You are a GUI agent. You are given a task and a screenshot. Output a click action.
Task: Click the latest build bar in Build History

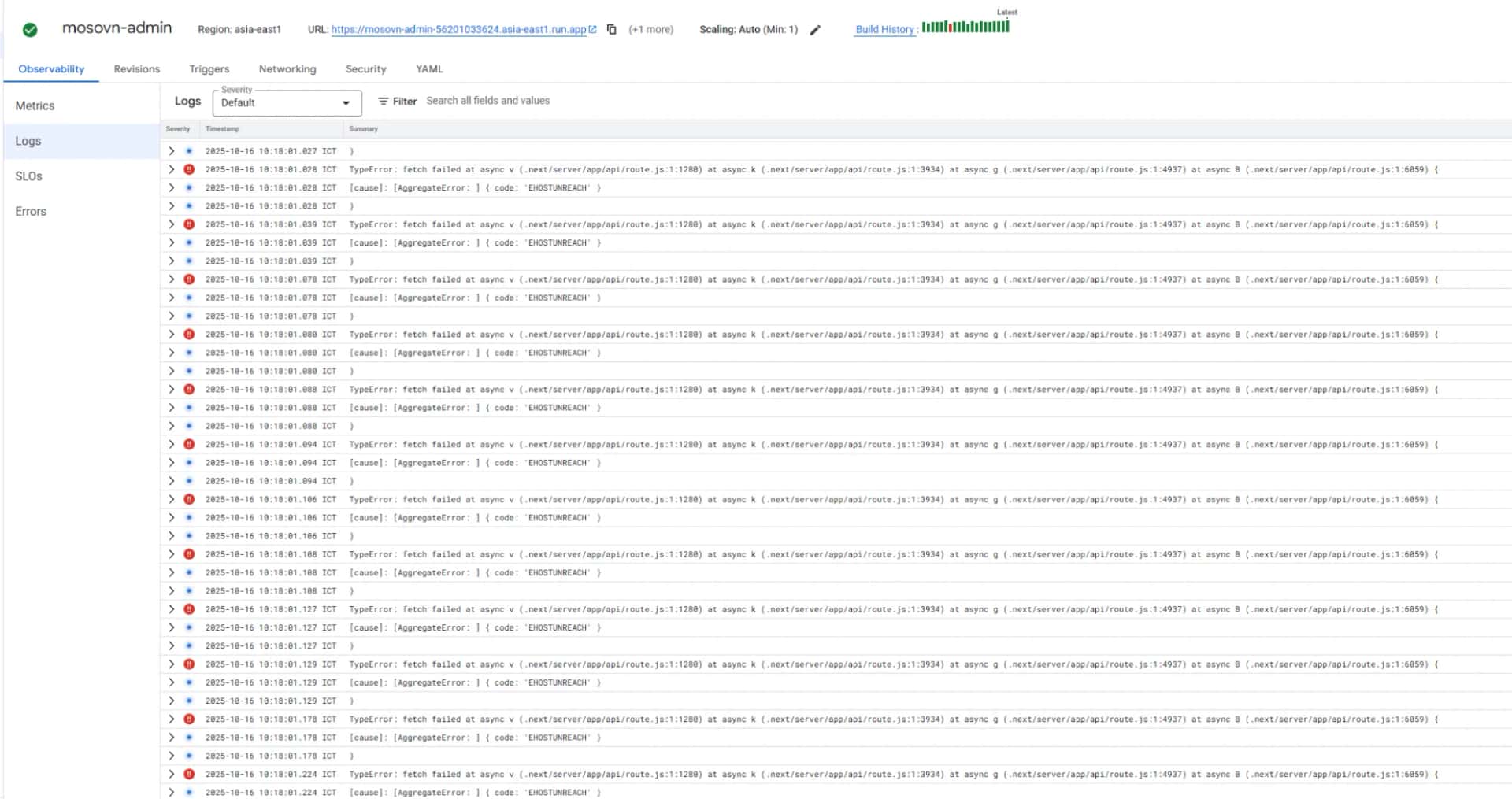(1006, 27)
